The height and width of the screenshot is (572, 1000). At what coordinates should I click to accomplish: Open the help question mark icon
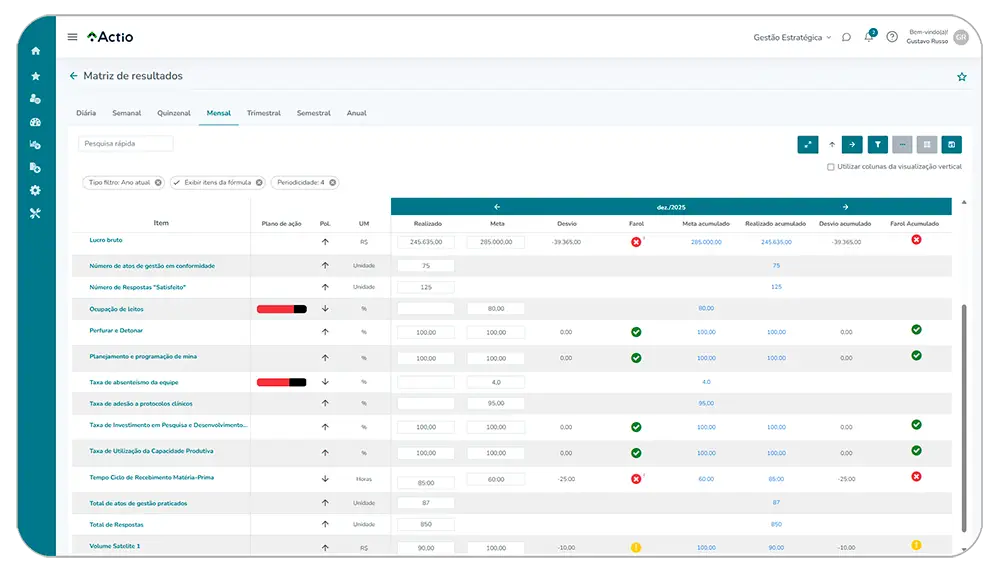tap(892, 37)
